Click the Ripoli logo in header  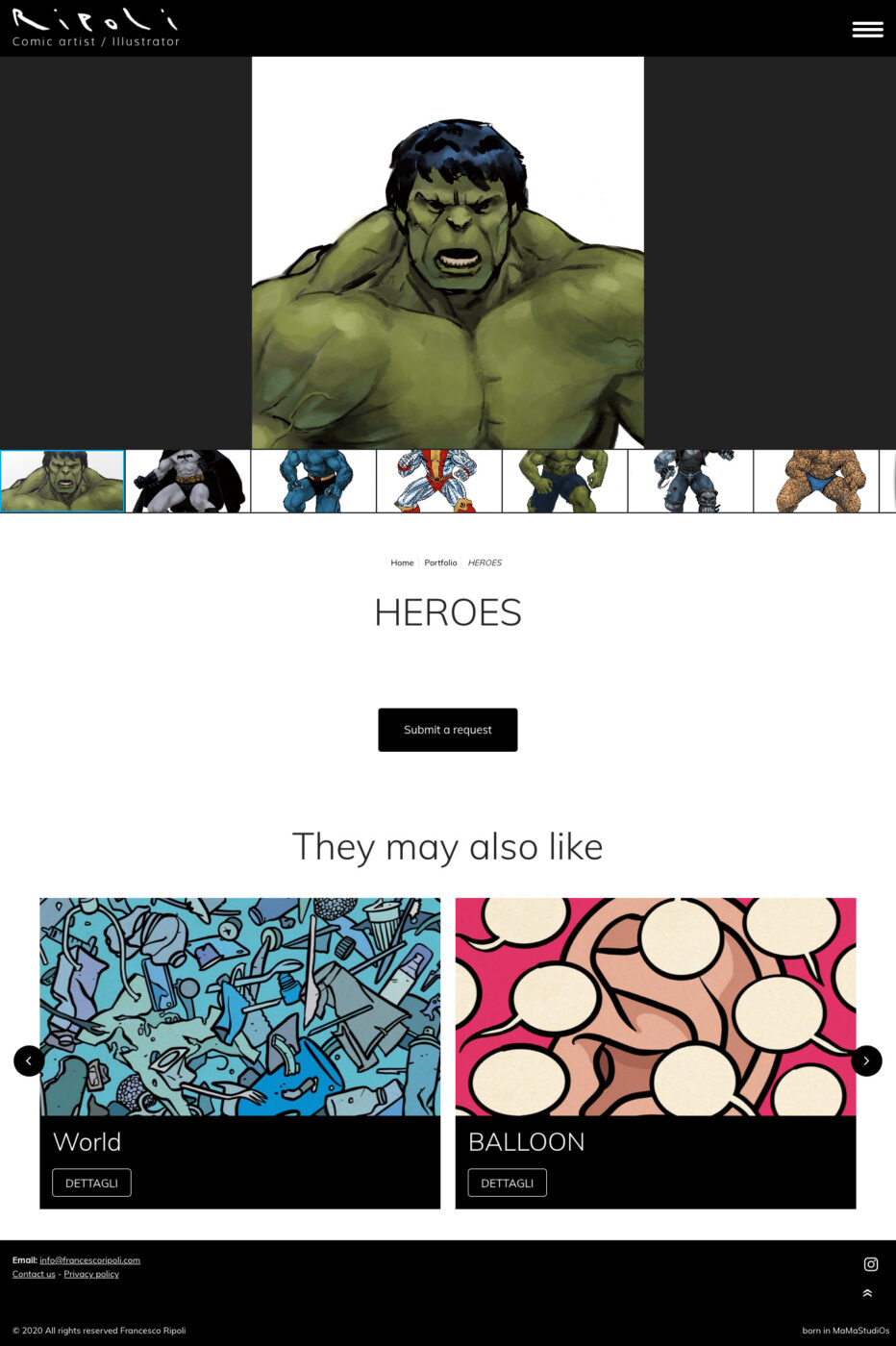point(96,28)
